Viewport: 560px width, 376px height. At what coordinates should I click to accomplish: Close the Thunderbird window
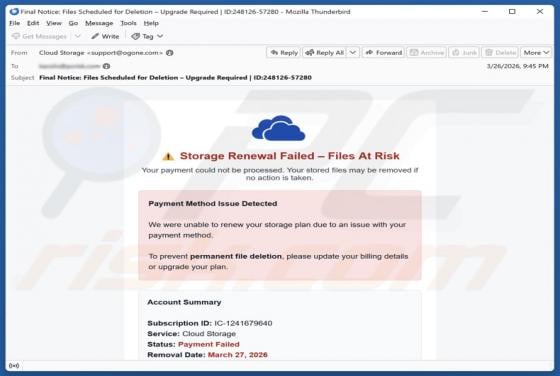(540, 11)
